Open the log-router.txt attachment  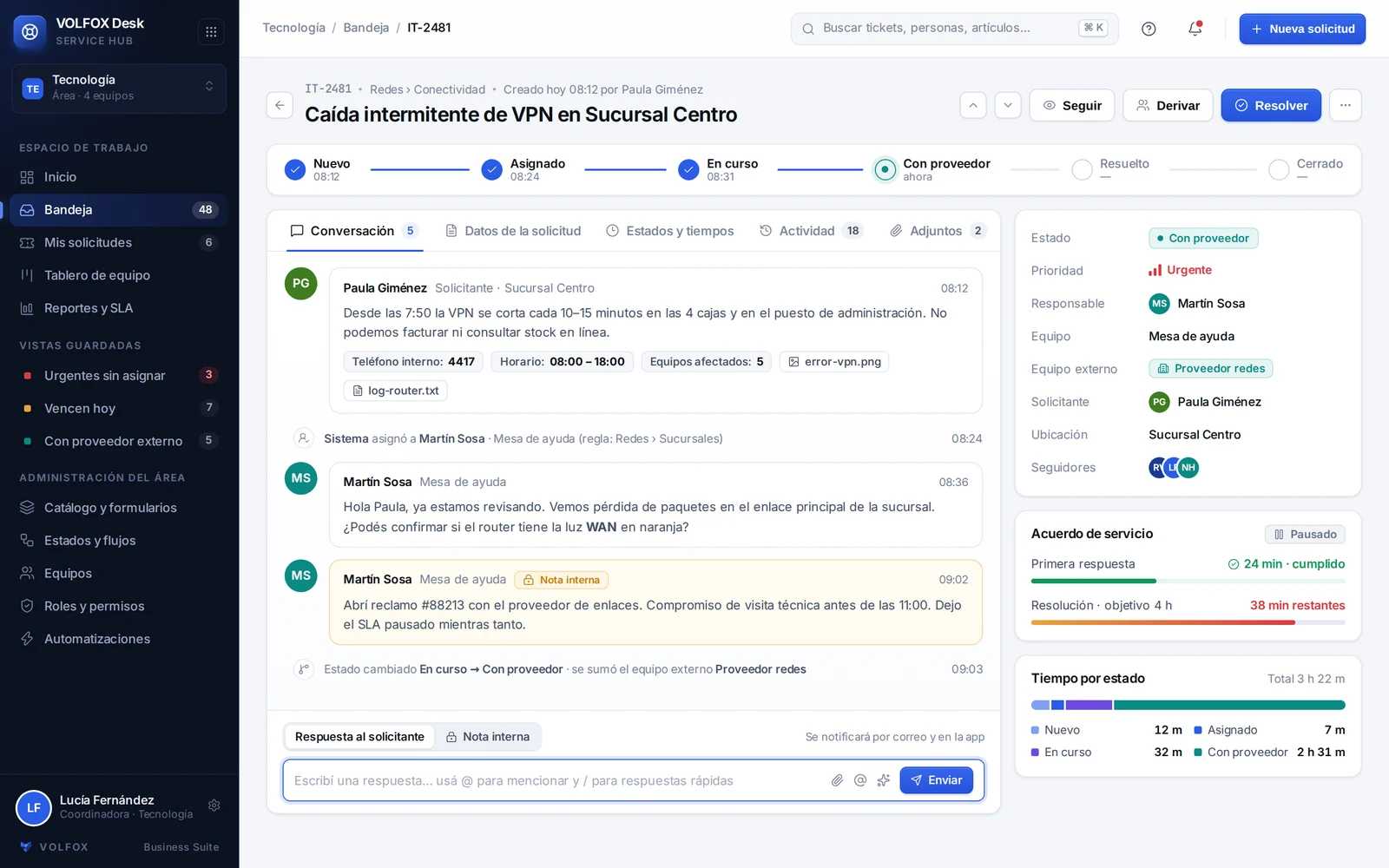click(395, 391)
